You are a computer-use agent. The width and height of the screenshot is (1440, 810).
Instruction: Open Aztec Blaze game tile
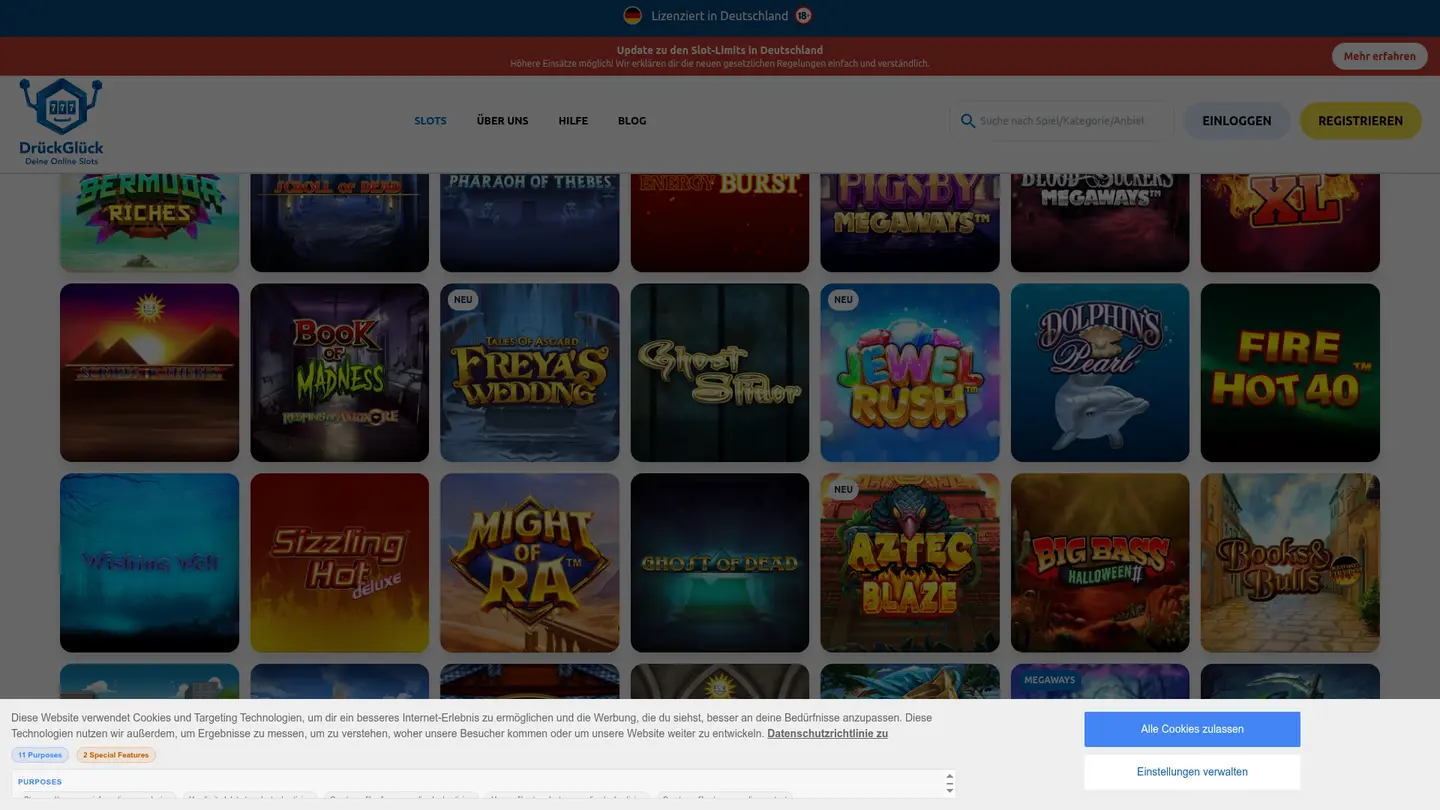910,563
